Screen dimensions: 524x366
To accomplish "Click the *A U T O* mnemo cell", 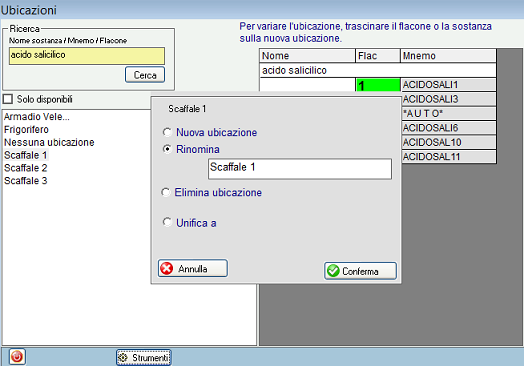I will (x=448, y=114).
